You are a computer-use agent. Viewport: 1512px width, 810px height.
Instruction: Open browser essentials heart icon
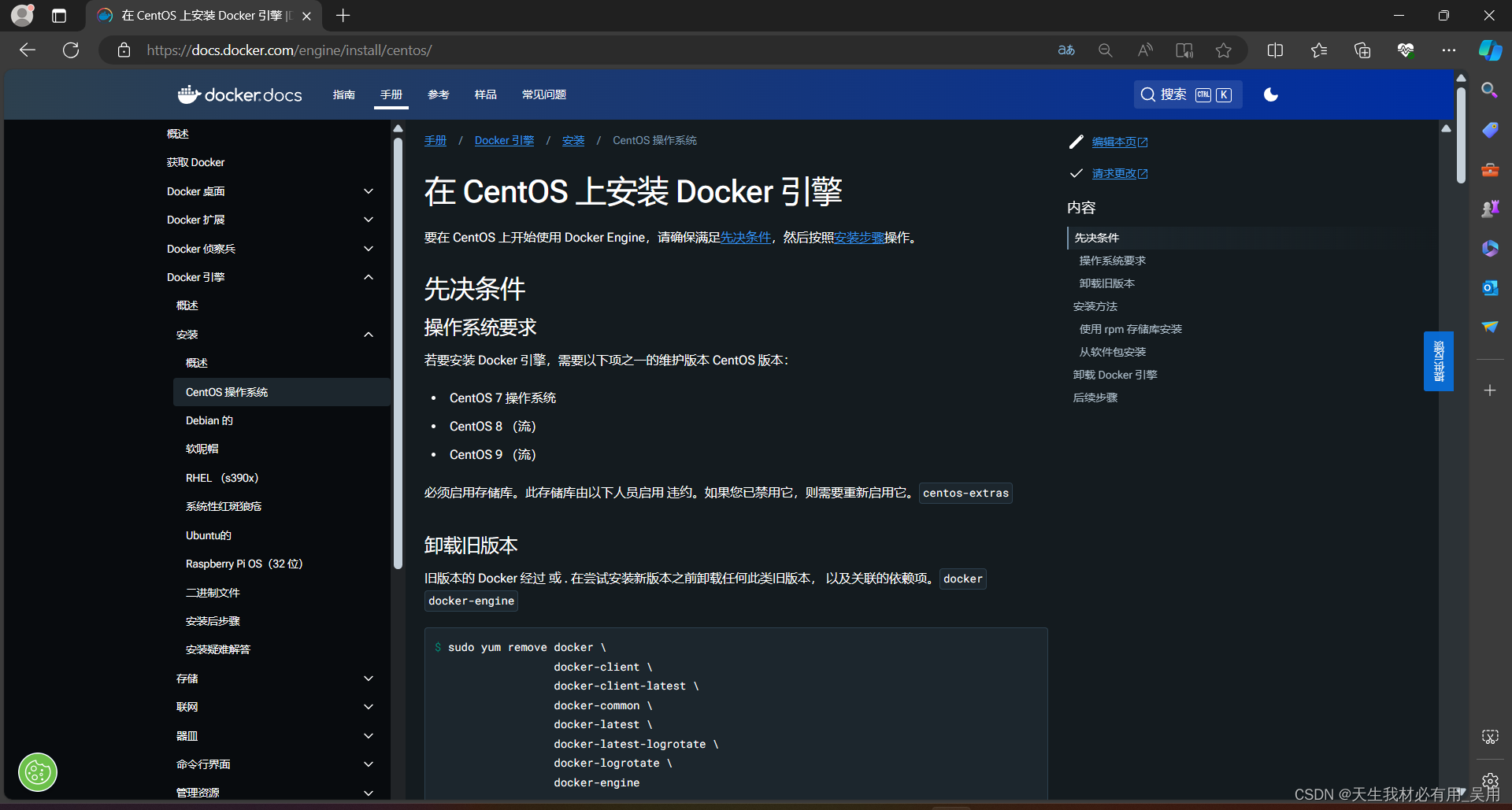(x=1406, y=50)
